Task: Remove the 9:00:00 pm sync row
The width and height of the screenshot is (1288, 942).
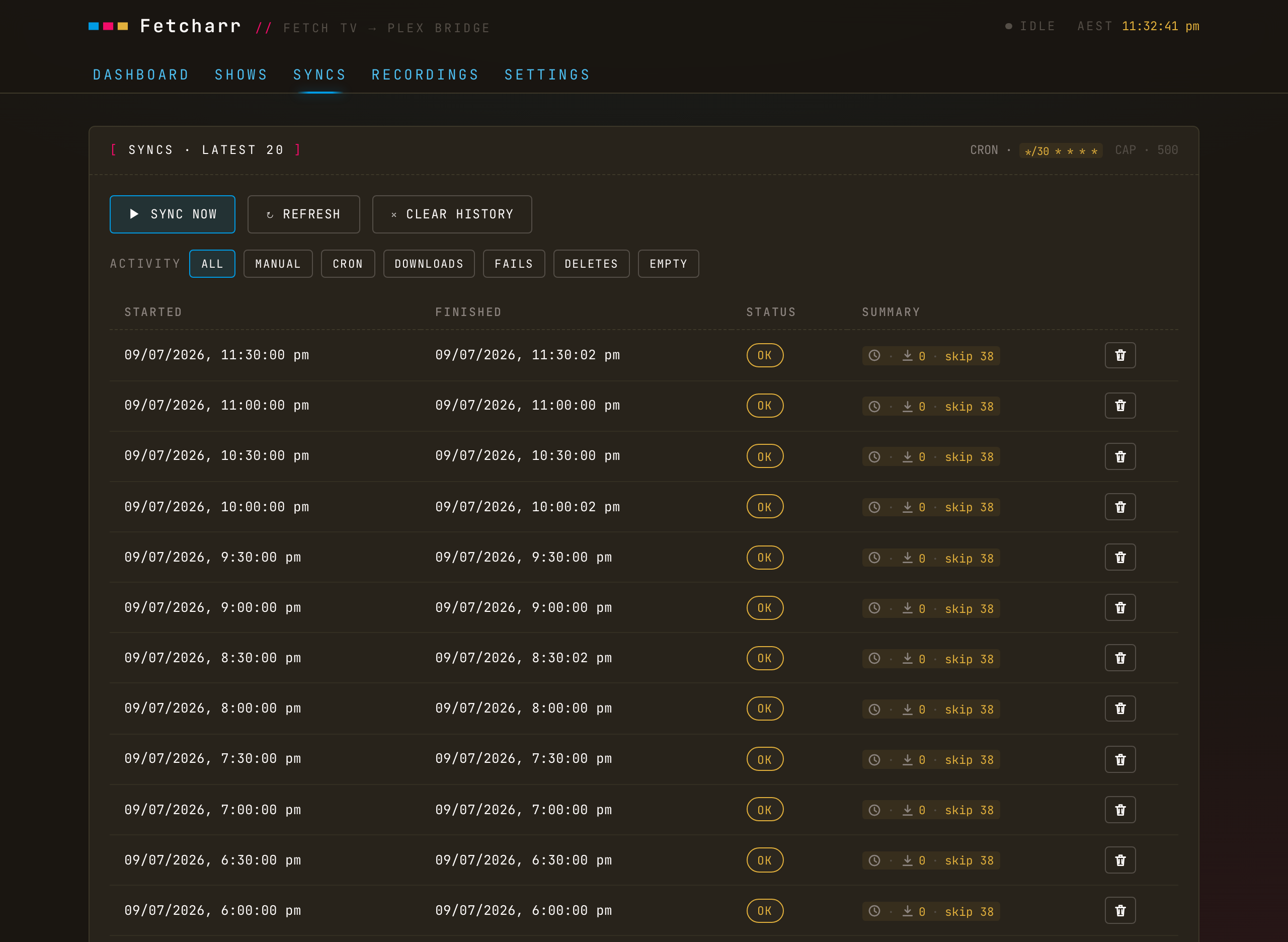Action: pyautogui.click(x=1120, y=607)
